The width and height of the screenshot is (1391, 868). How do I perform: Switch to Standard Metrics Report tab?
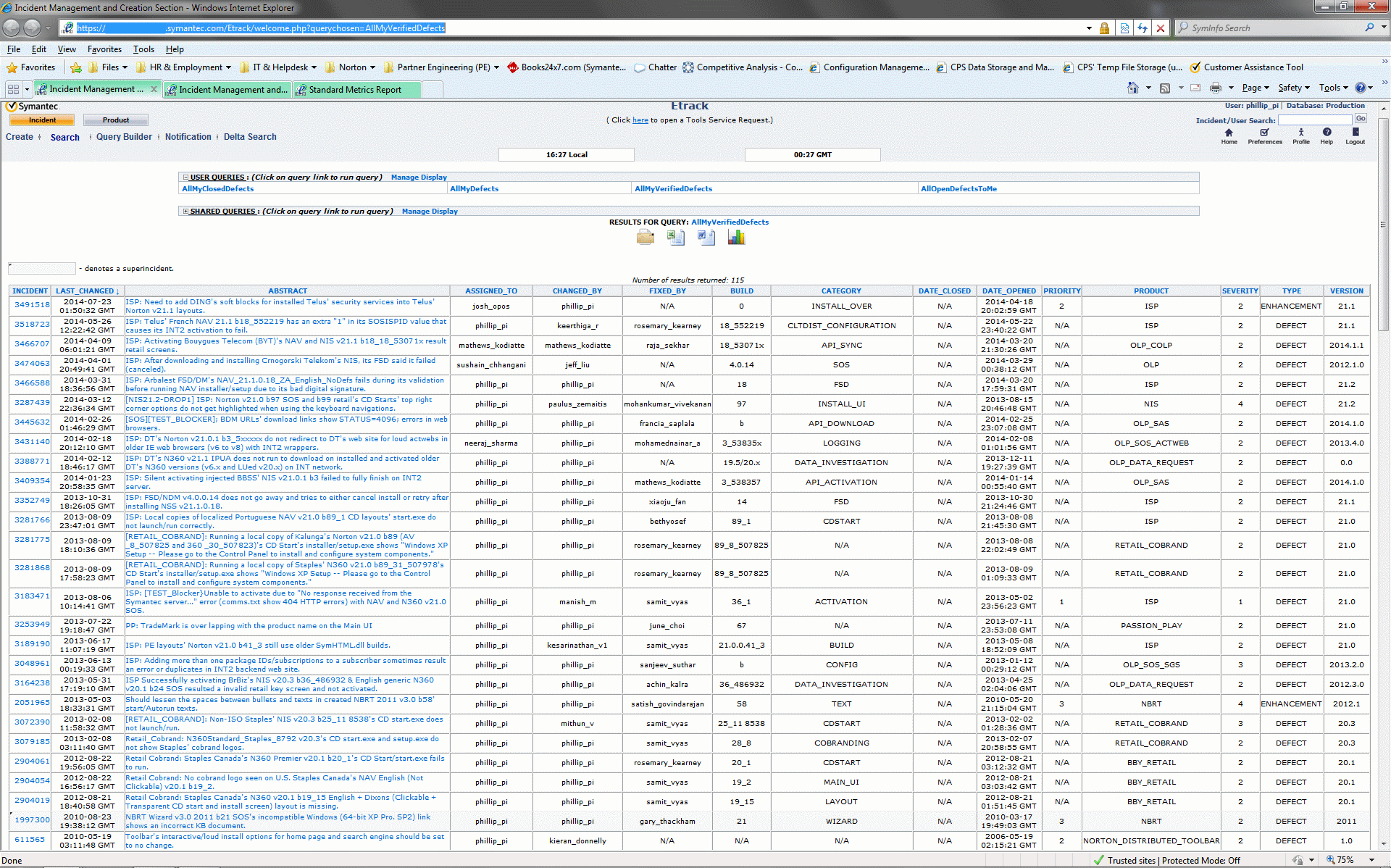[x=355, y=90]
